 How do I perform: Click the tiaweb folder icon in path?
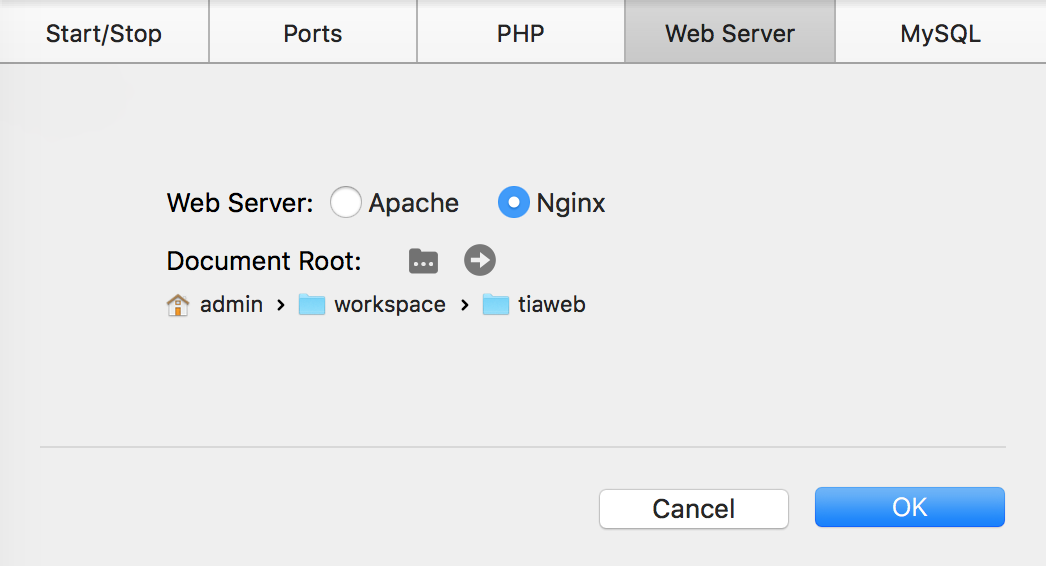[496, 304]
